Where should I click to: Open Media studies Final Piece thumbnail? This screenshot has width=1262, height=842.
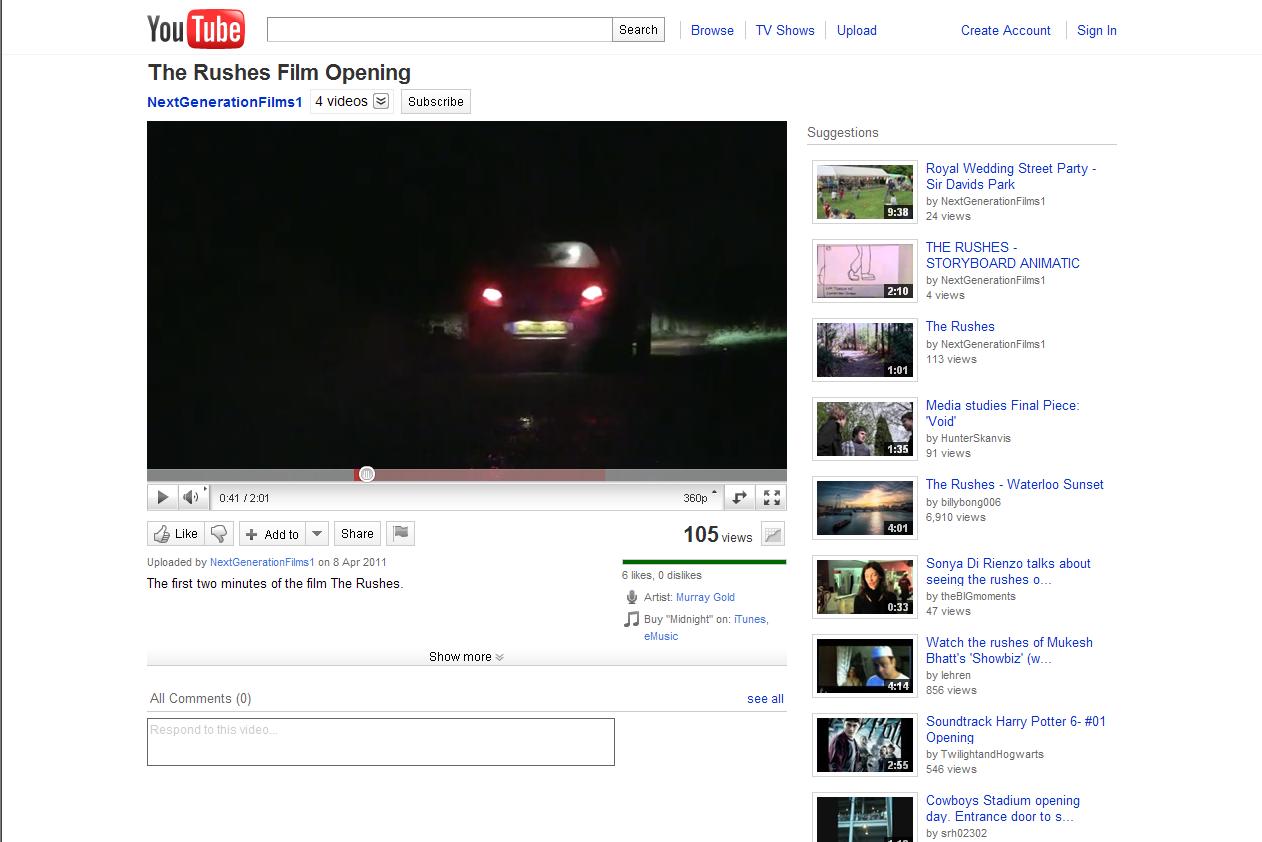865,429
